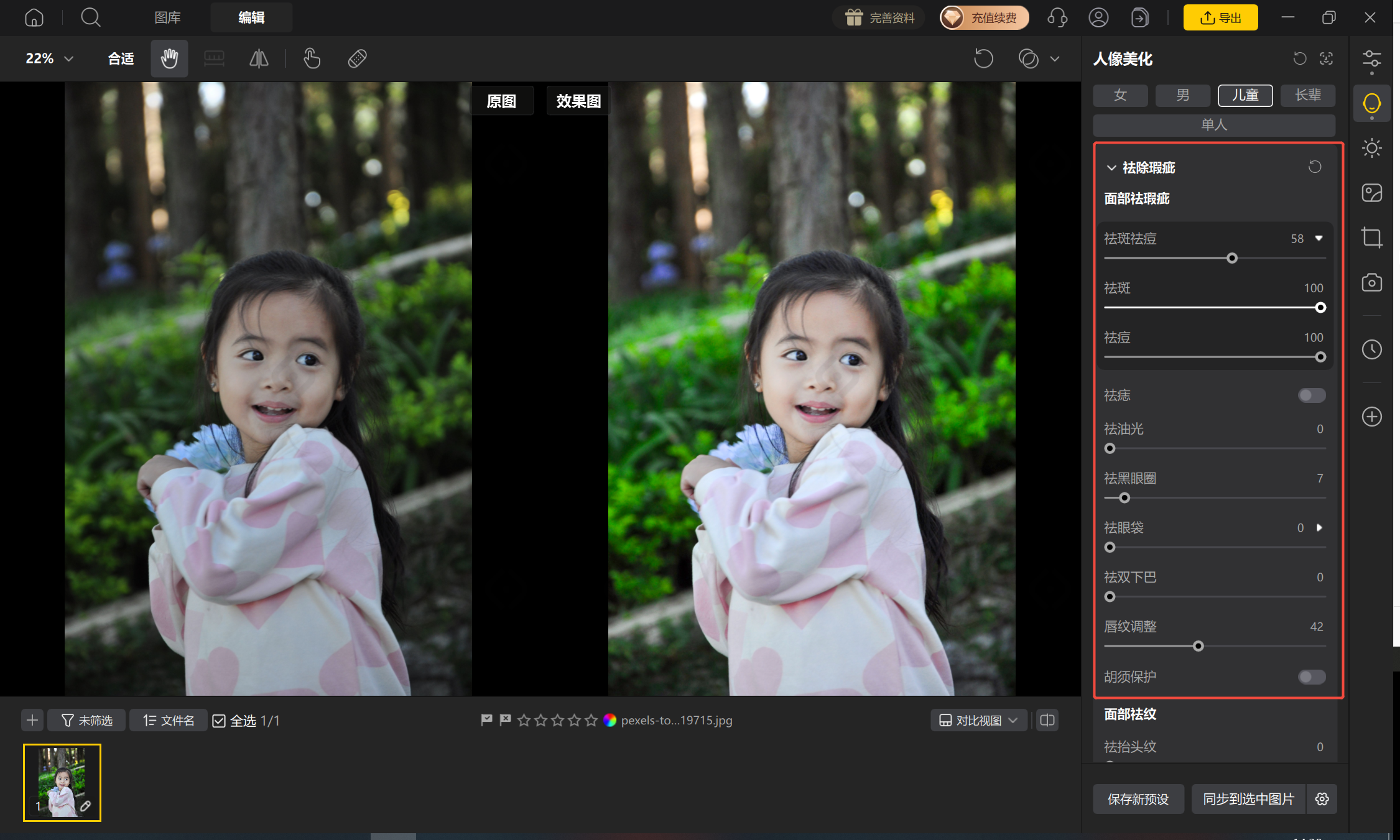This screenshot has height=840, width=1400.
Task: Select the 男 portrait tab
Action: pyautogui.click(x=1182, y=95)
